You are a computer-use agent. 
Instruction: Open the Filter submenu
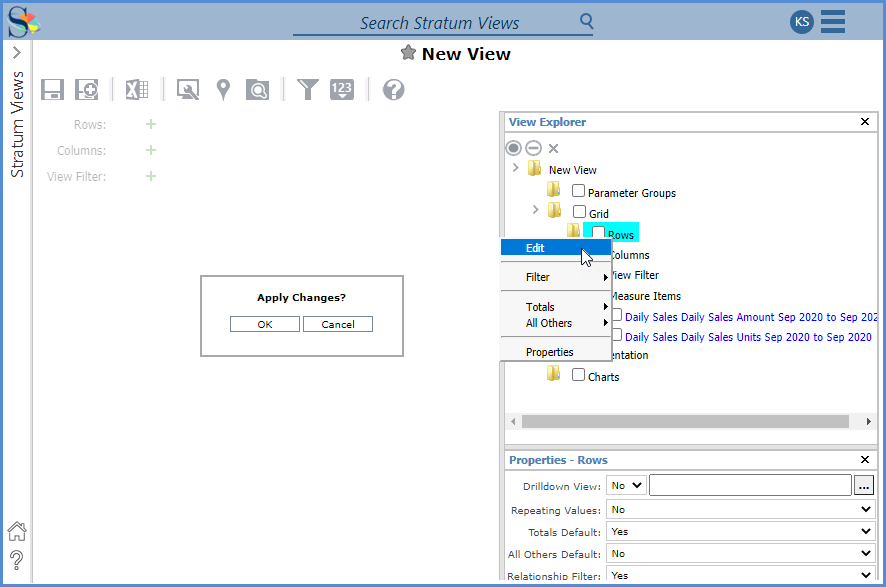(555, 277)
